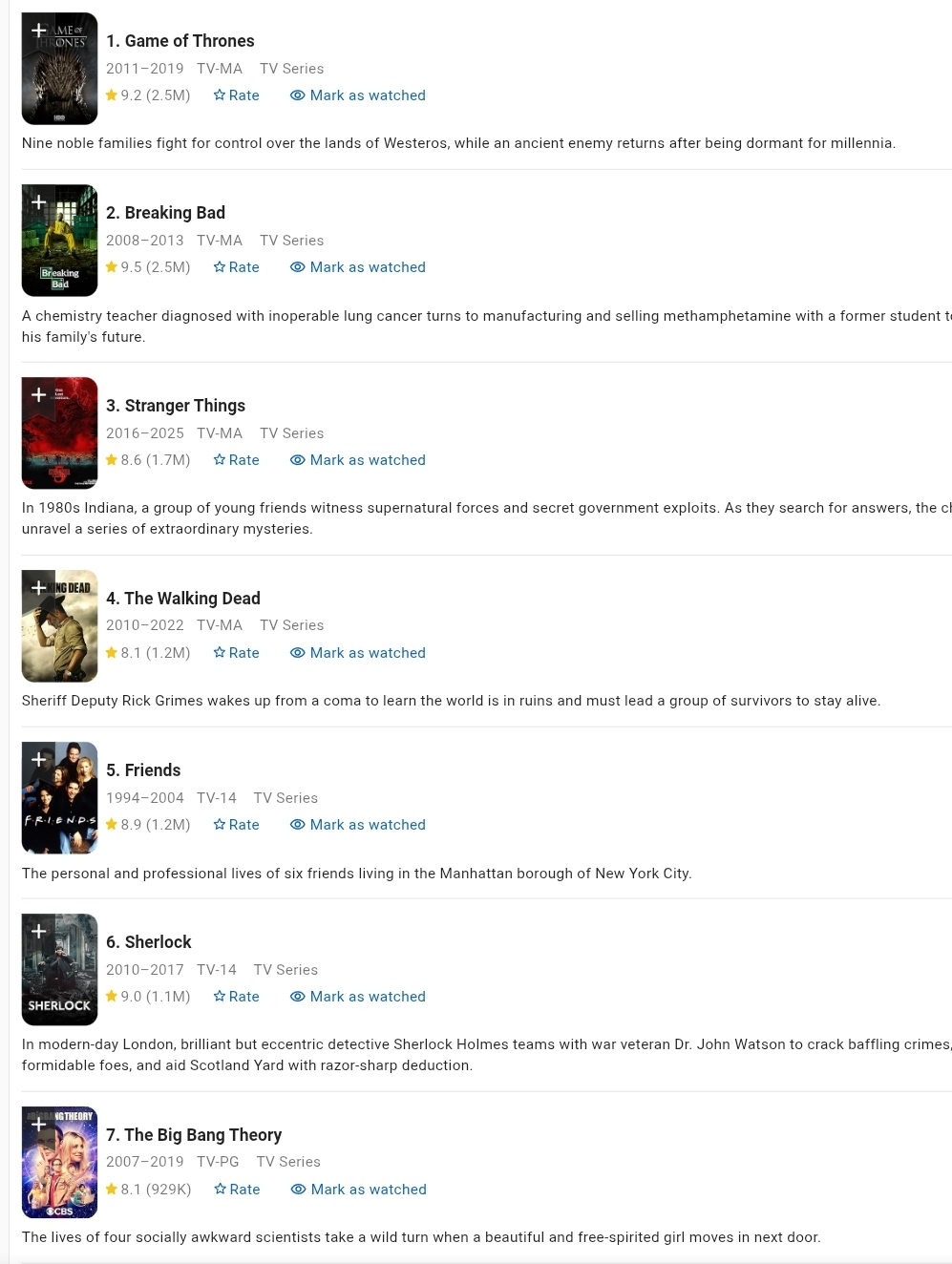This screenshot has width=952, height=1264.
Task: Open The Walking Dead poster thumbnail
Action: (x=60, y=625)
